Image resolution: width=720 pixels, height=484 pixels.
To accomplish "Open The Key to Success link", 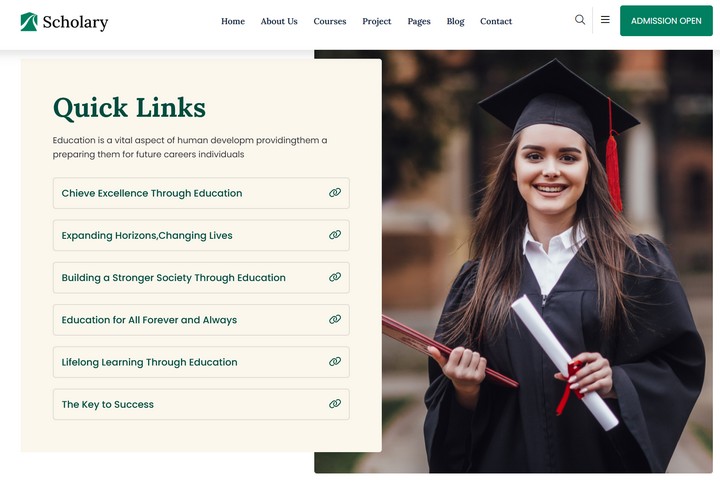I will click(201, 404).
